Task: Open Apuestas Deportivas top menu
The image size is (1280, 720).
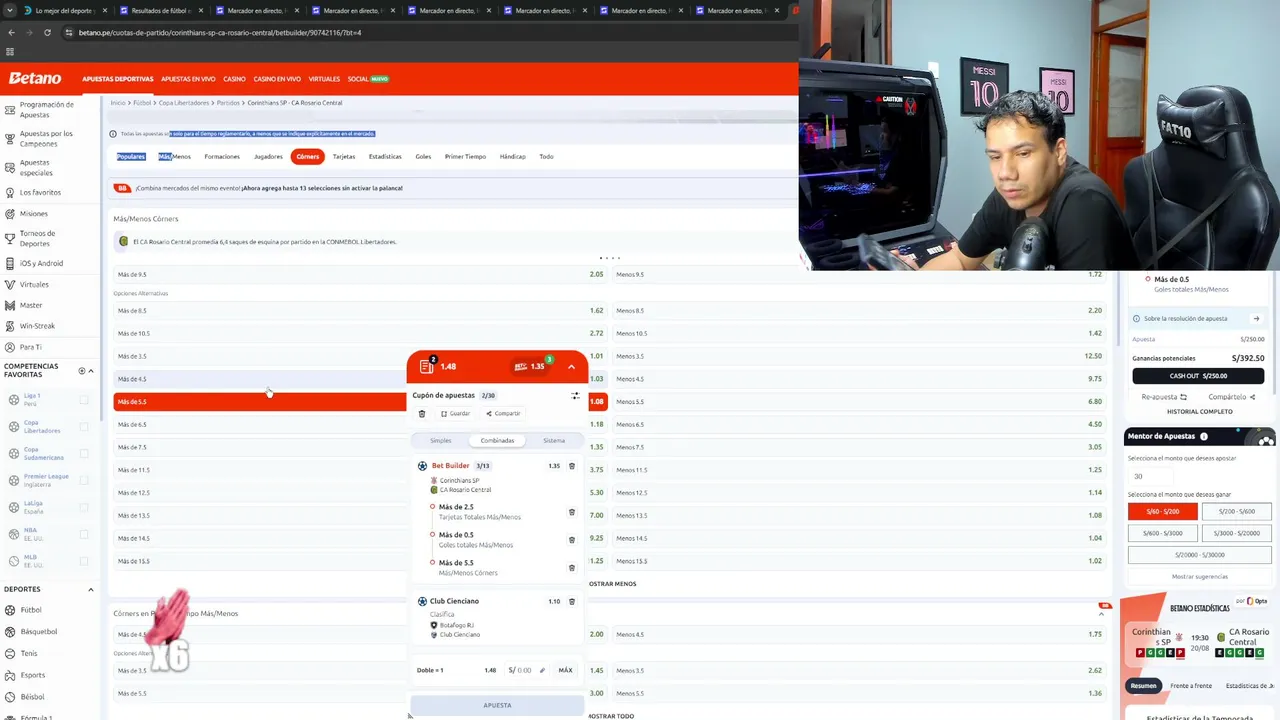Action: coord(118,79)
